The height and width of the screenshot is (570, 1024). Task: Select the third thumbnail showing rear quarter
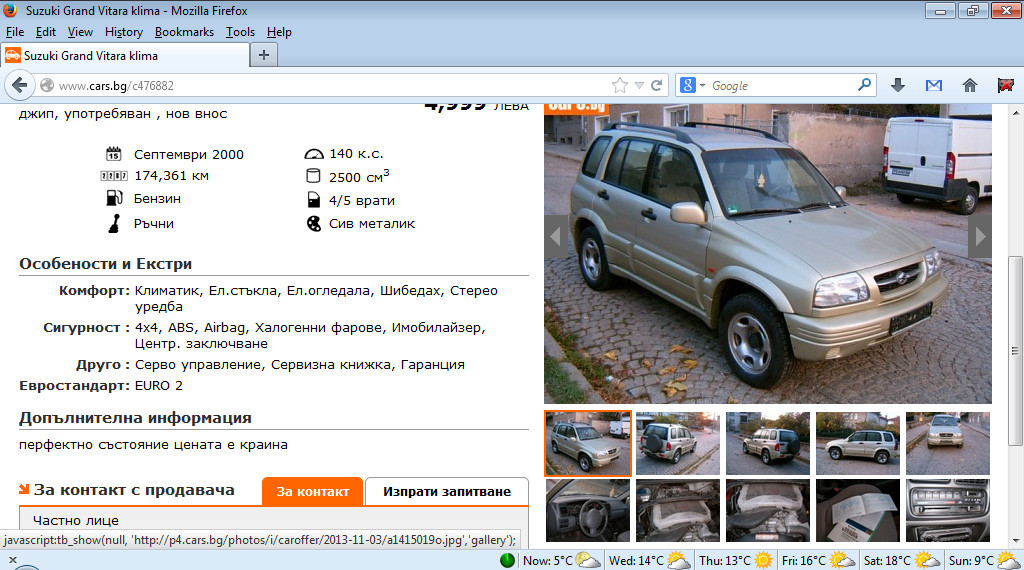(768, 443)
